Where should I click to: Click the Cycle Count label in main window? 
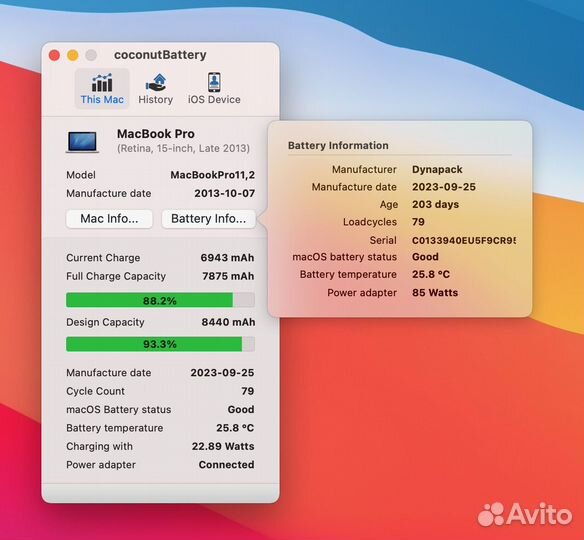(x=95, y=391)
